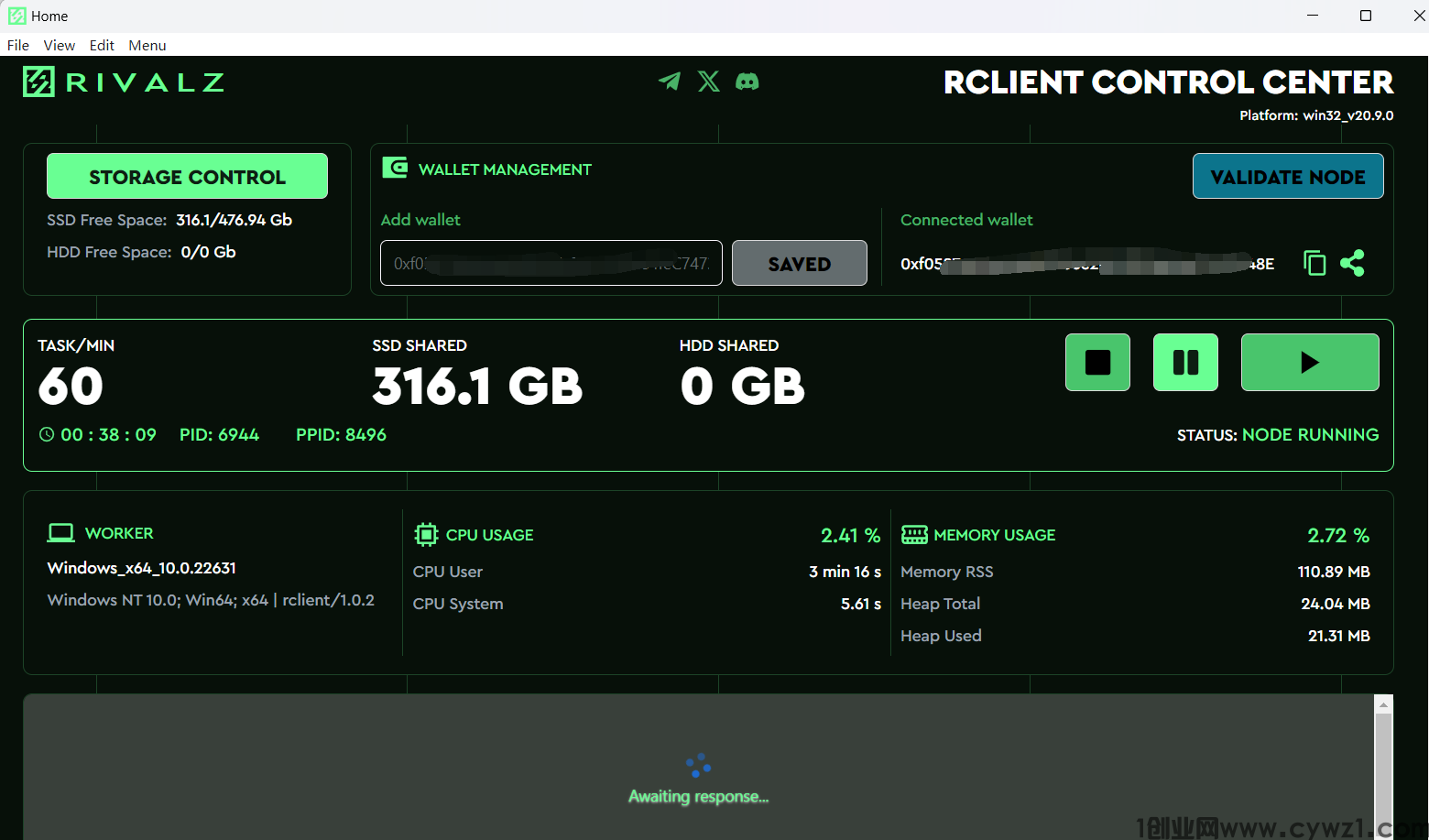Copy the connected wallet address

[1314, 263]
